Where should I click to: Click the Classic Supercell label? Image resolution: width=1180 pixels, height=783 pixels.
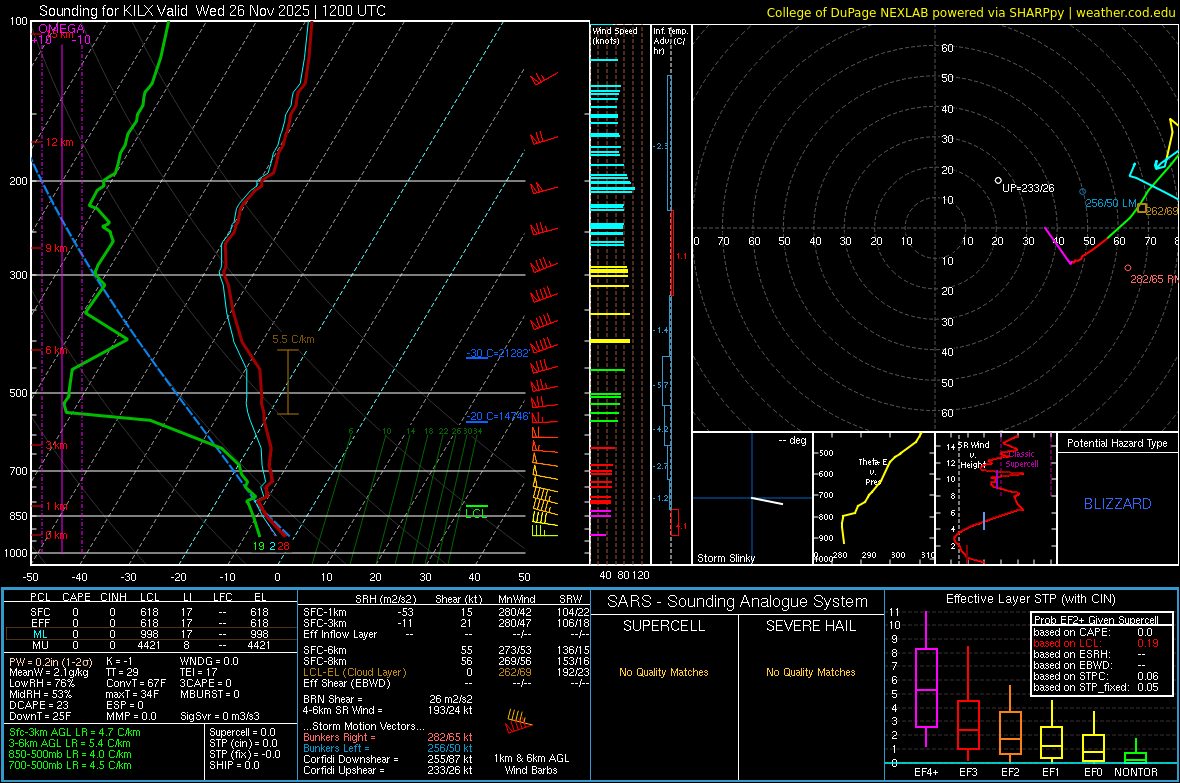click(x=1021, y=459)
